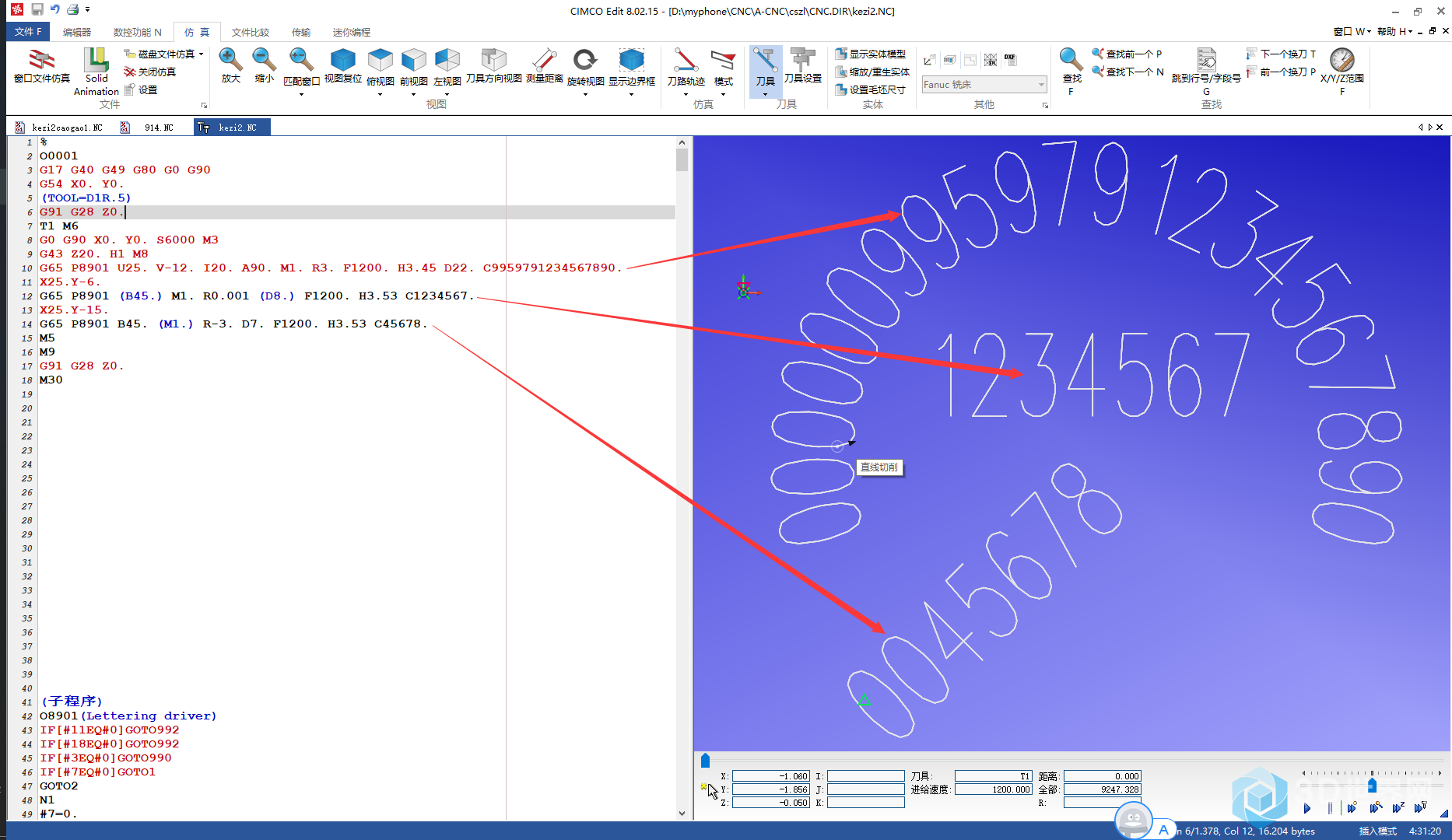Open the 帮助 H menu

[x=1394, y=31]
